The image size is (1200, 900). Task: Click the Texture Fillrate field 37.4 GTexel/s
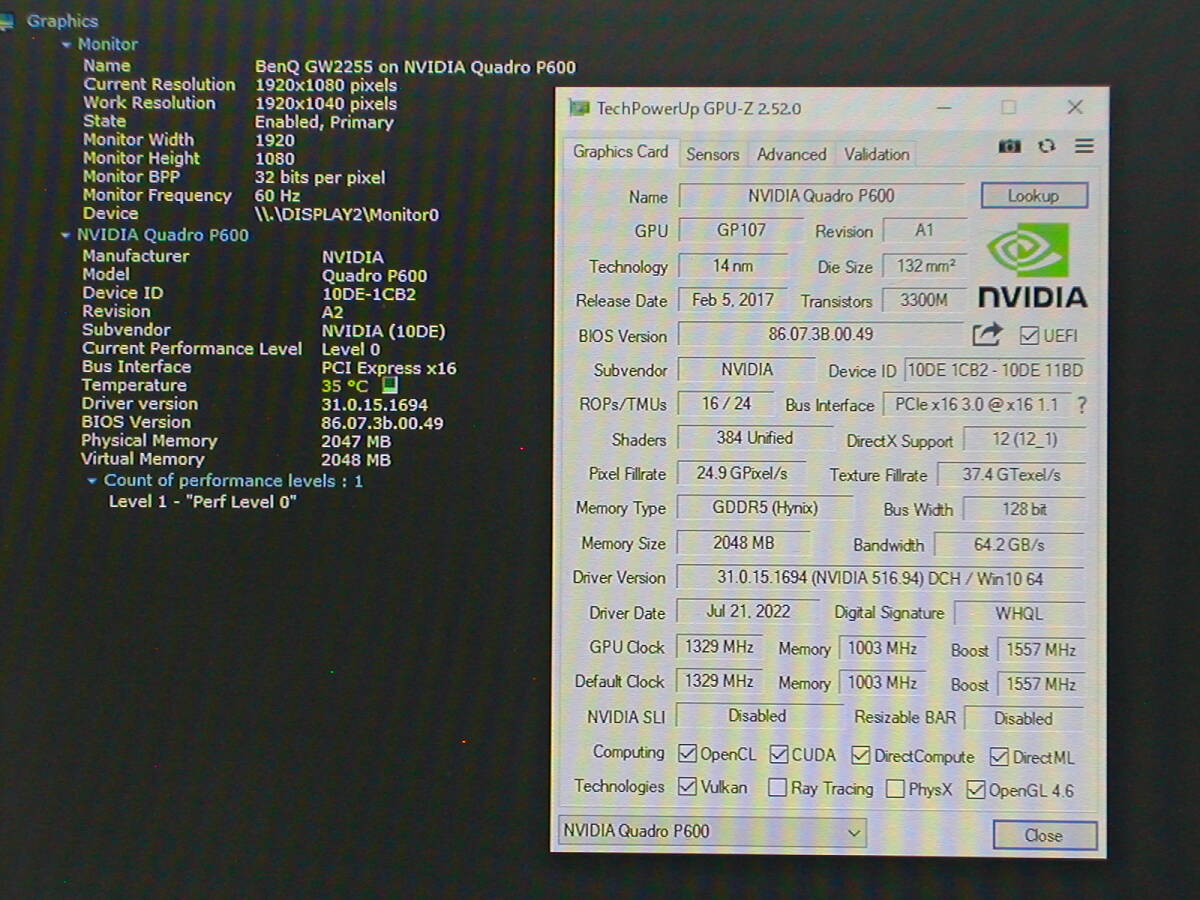1011,475
